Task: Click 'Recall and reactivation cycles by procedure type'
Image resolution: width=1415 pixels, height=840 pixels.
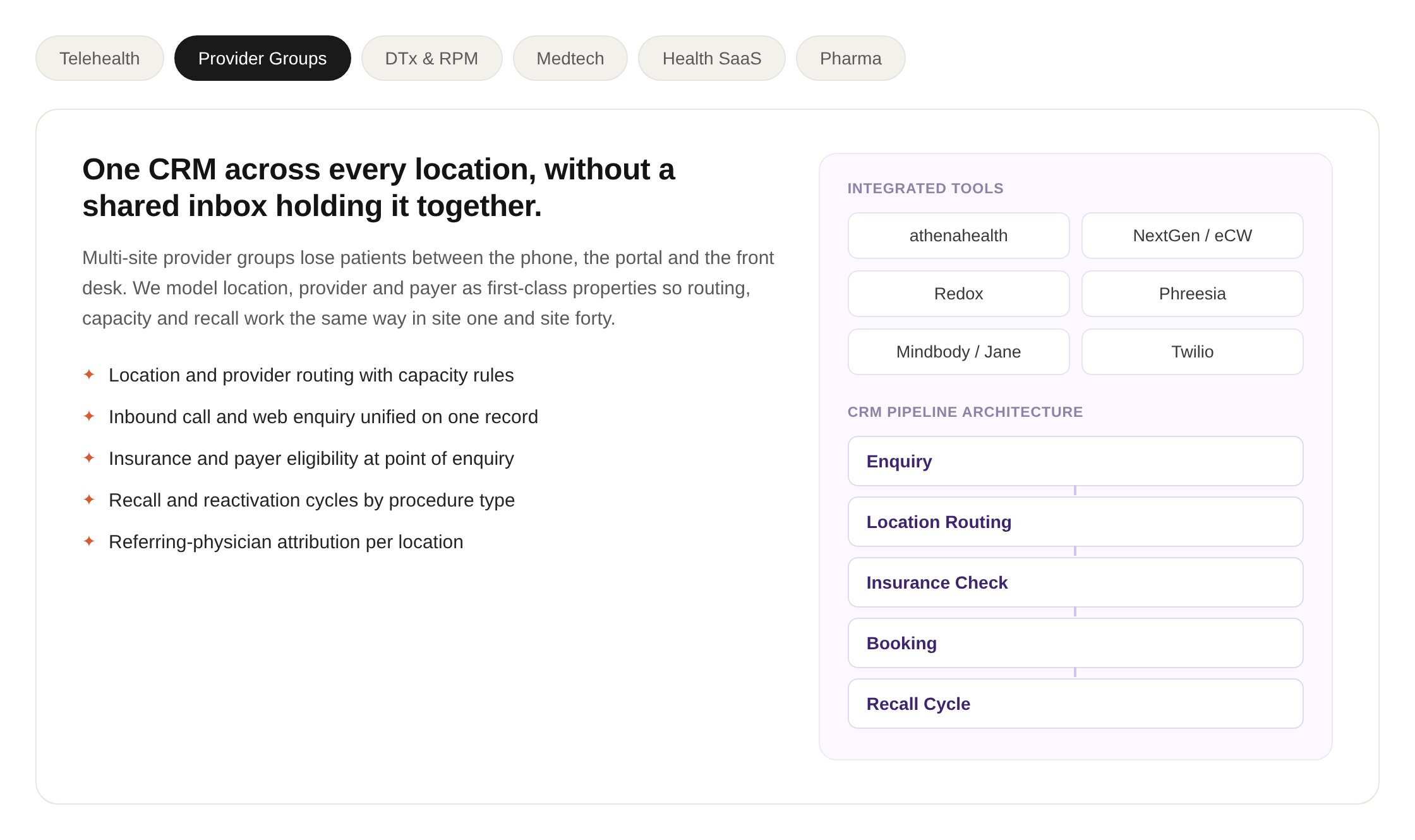Action: coord(312,500)
